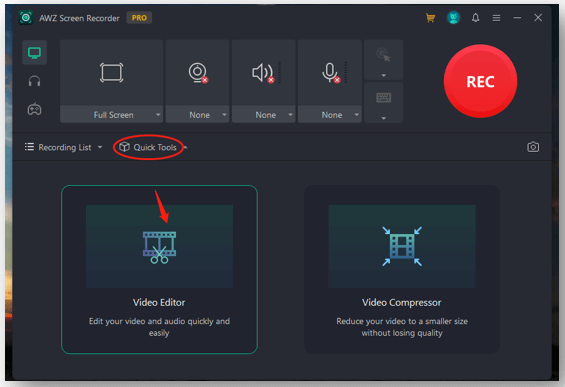Adjust system sound volume level meter
565x387 pixels.
pyautogui.click(x=280, y=72)
